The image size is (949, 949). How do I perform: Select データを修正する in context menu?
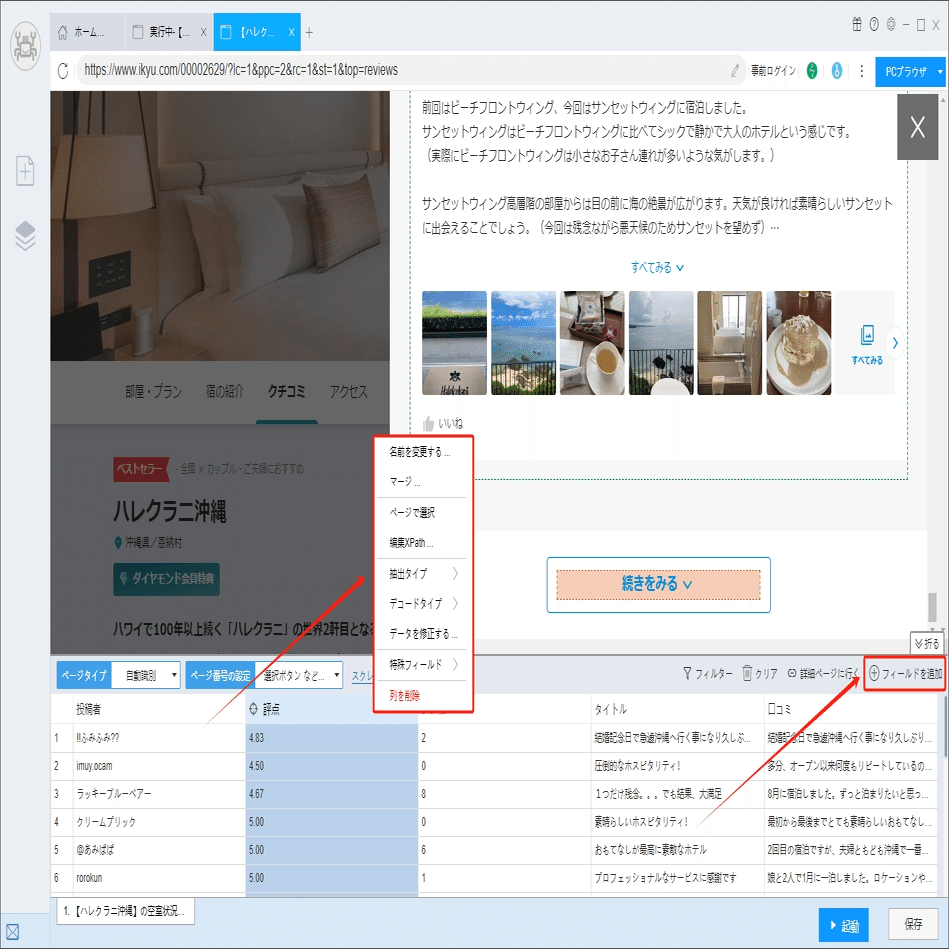tap(422, 634)
